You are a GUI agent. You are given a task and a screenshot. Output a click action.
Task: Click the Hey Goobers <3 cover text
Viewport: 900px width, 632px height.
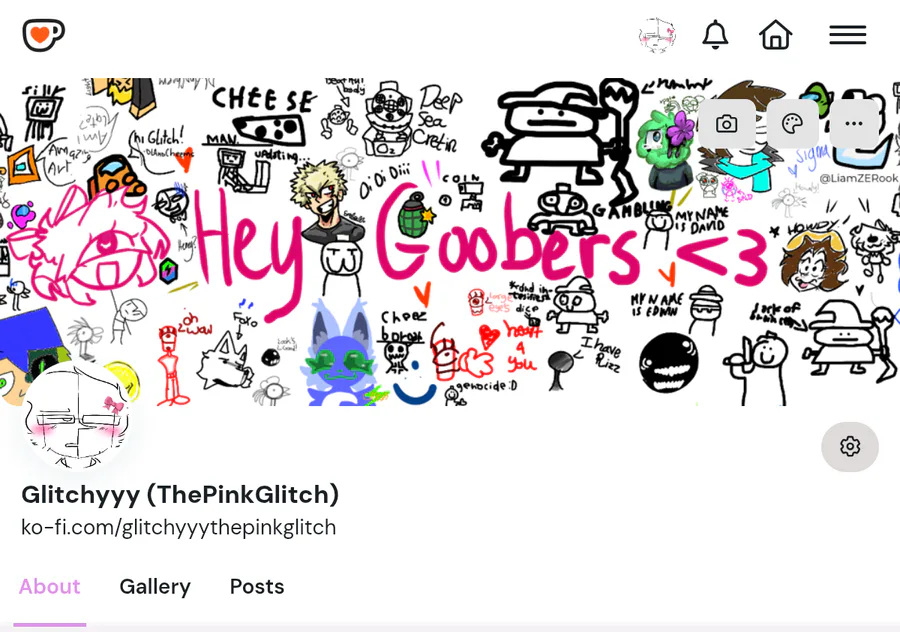(480, 242)
